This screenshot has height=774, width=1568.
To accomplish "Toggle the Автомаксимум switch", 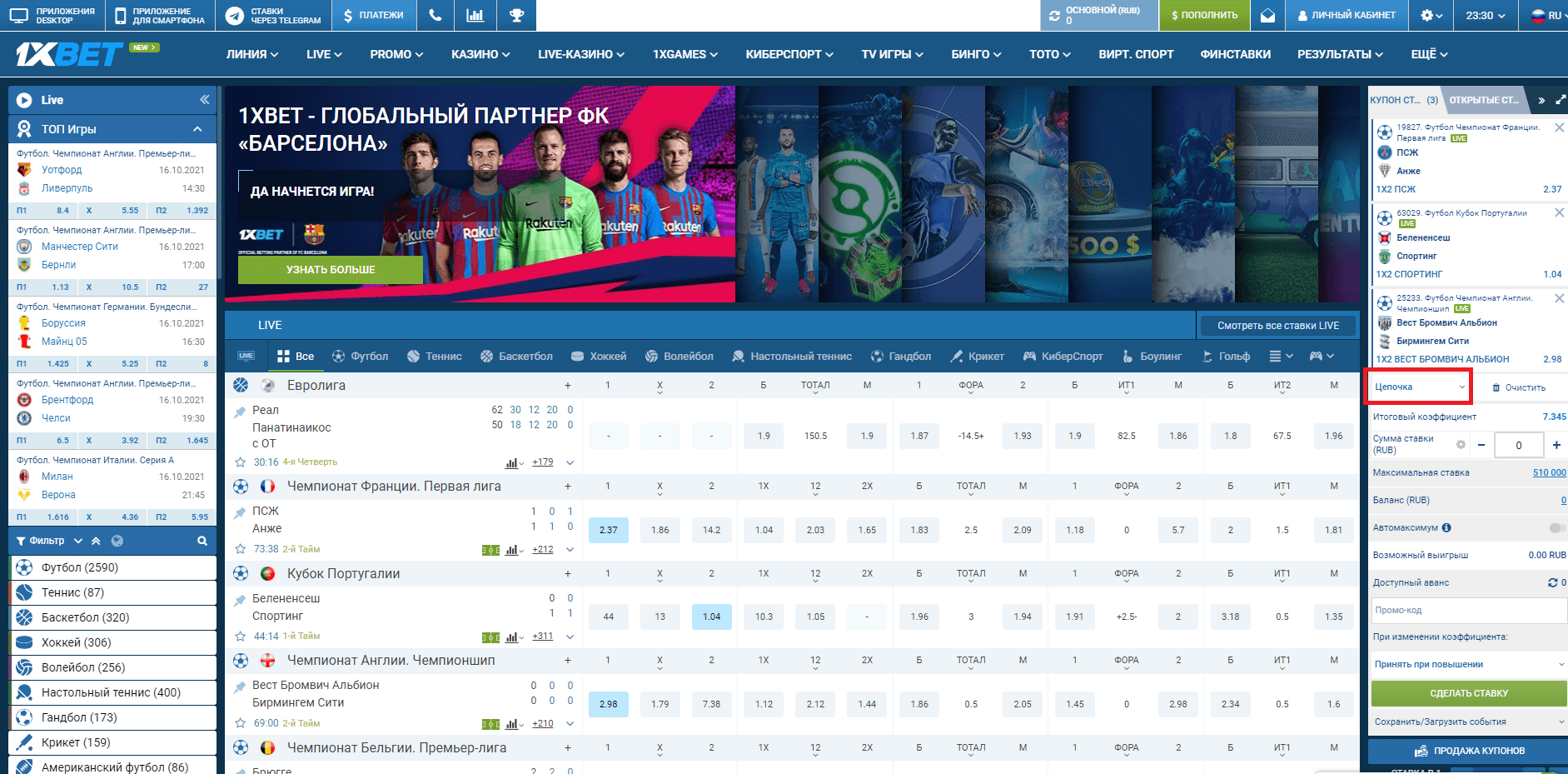I will (x=1556, y=527).
